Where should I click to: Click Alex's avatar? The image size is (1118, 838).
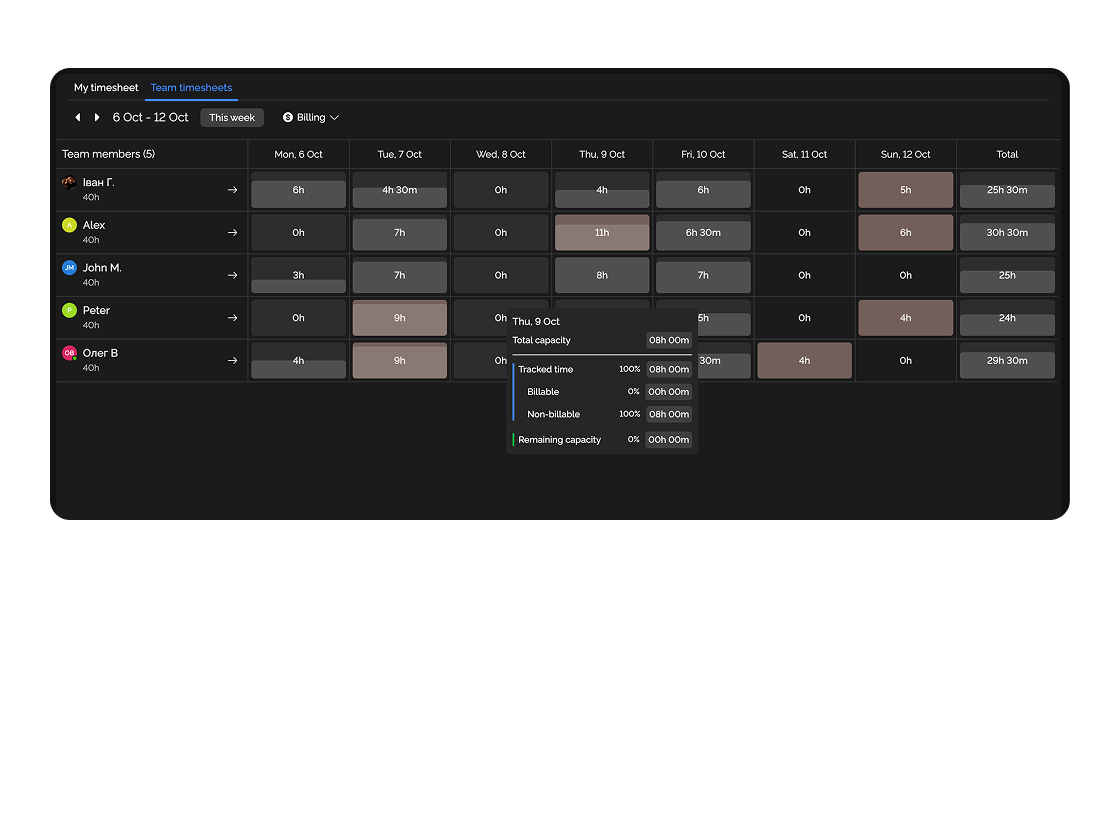(68, 226)
